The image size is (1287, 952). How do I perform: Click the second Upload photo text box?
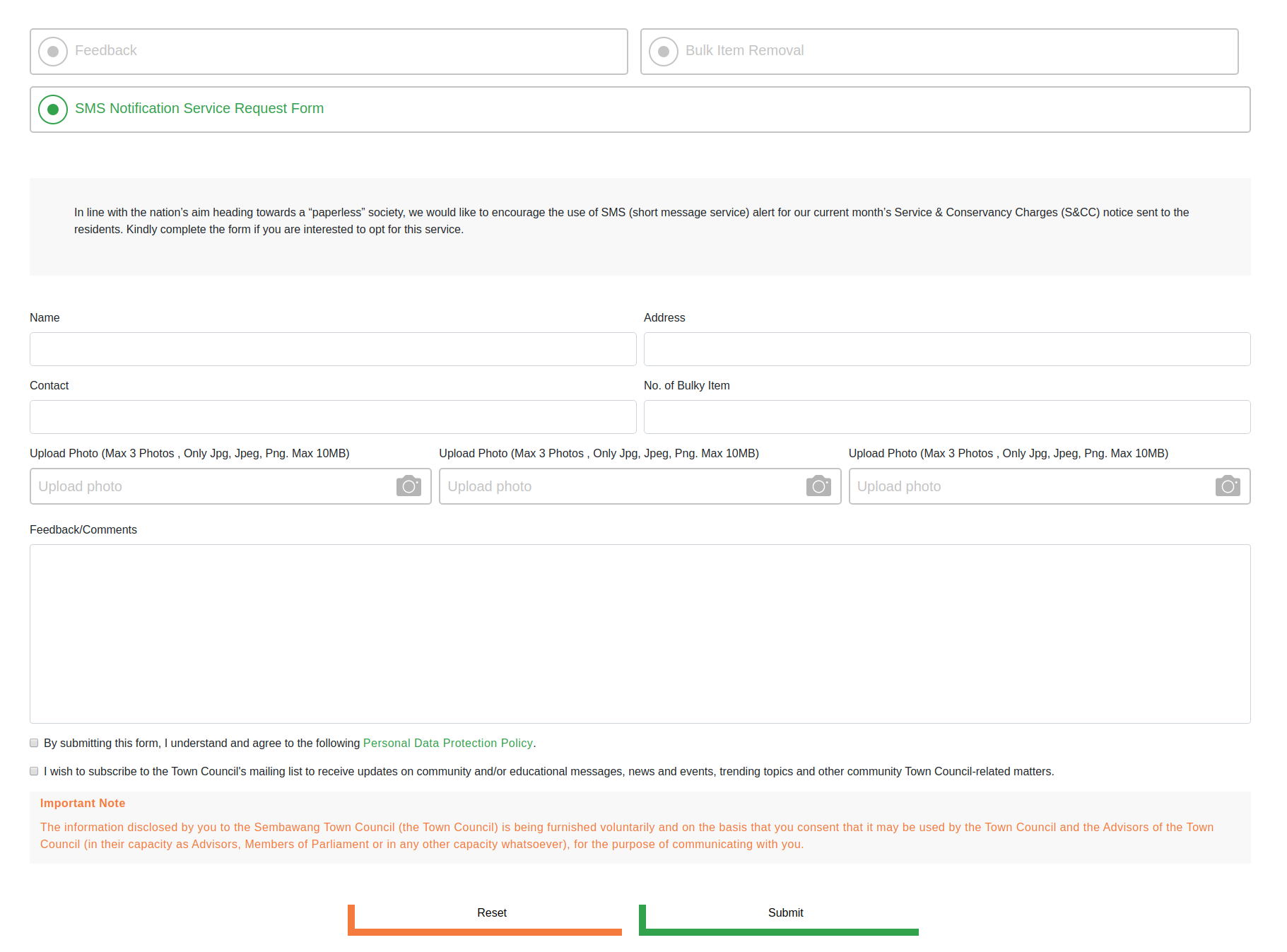(x=622, y=486)
